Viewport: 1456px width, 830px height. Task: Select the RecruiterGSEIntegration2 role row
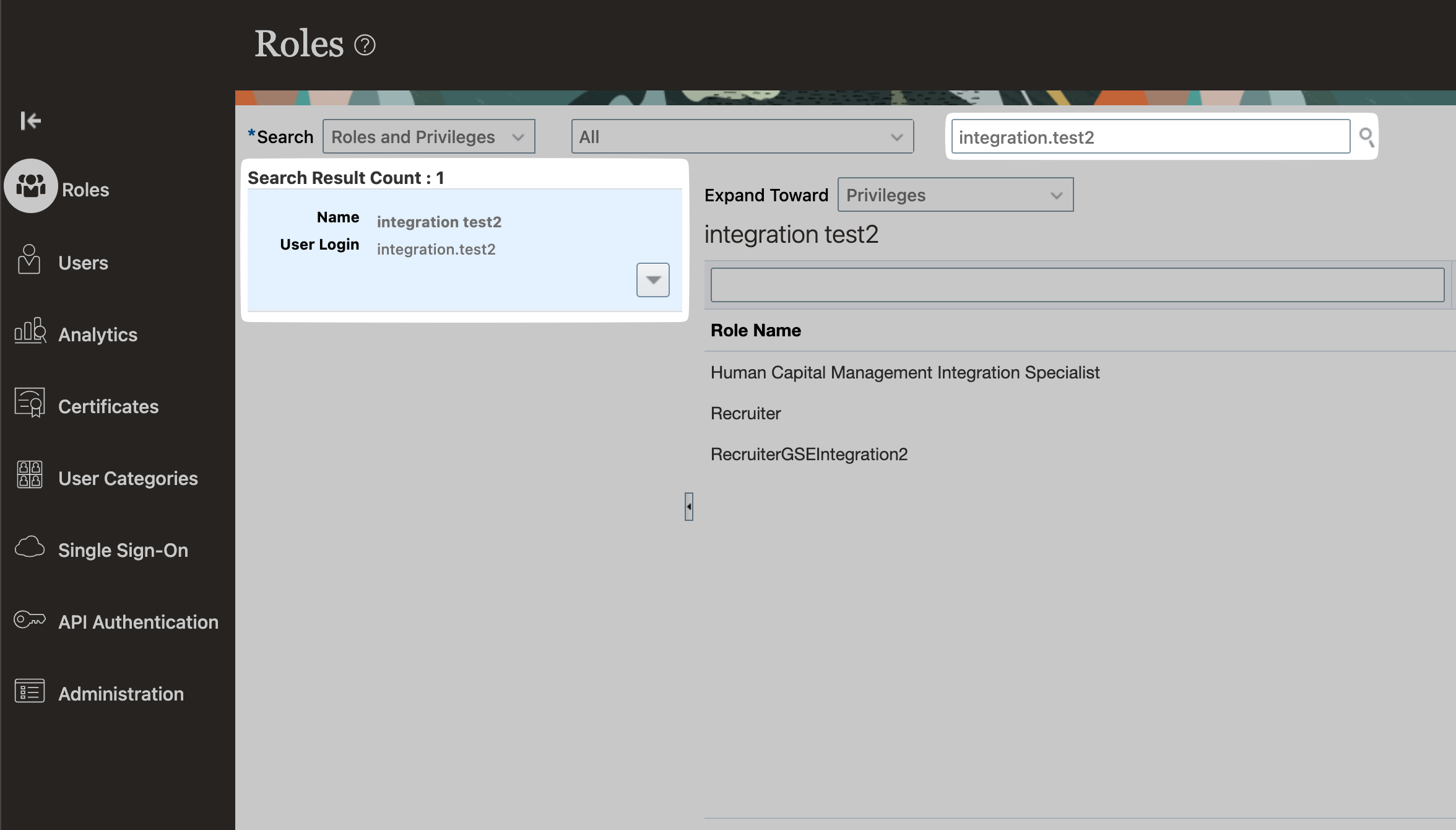point(808,454)
